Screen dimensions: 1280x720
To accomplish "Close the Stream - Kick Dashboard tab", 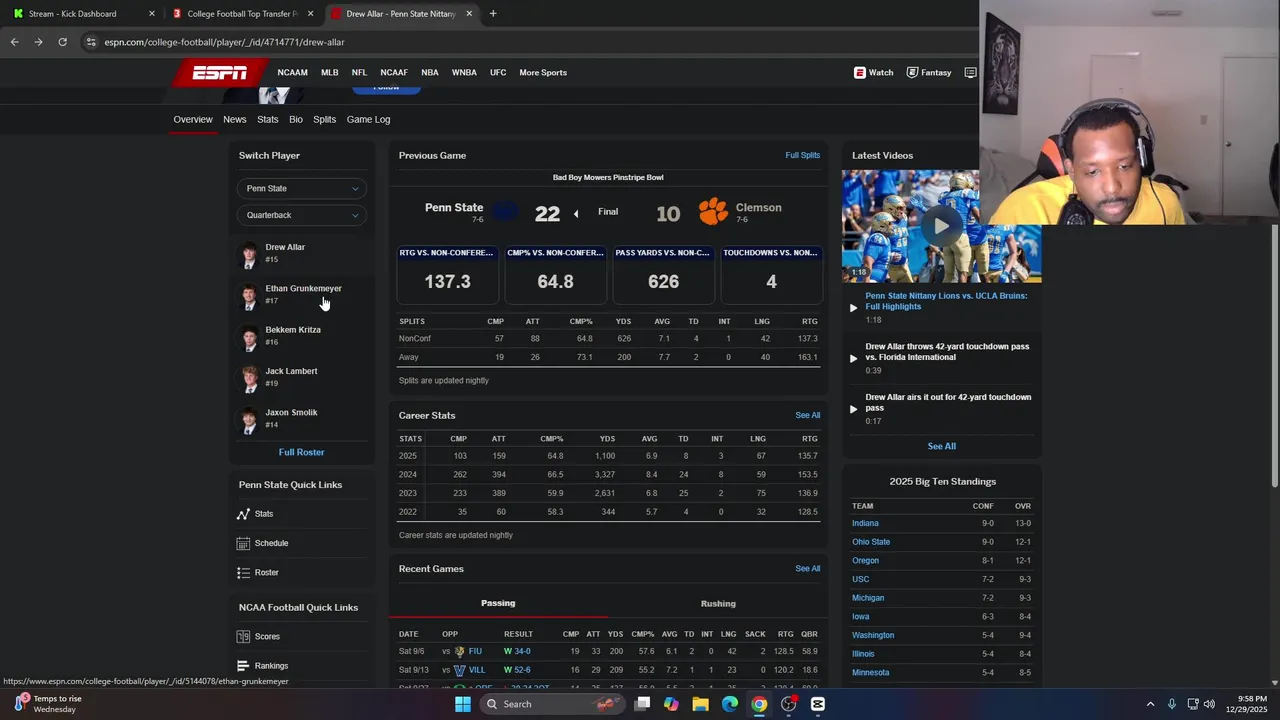I will [x=152, y=14].
